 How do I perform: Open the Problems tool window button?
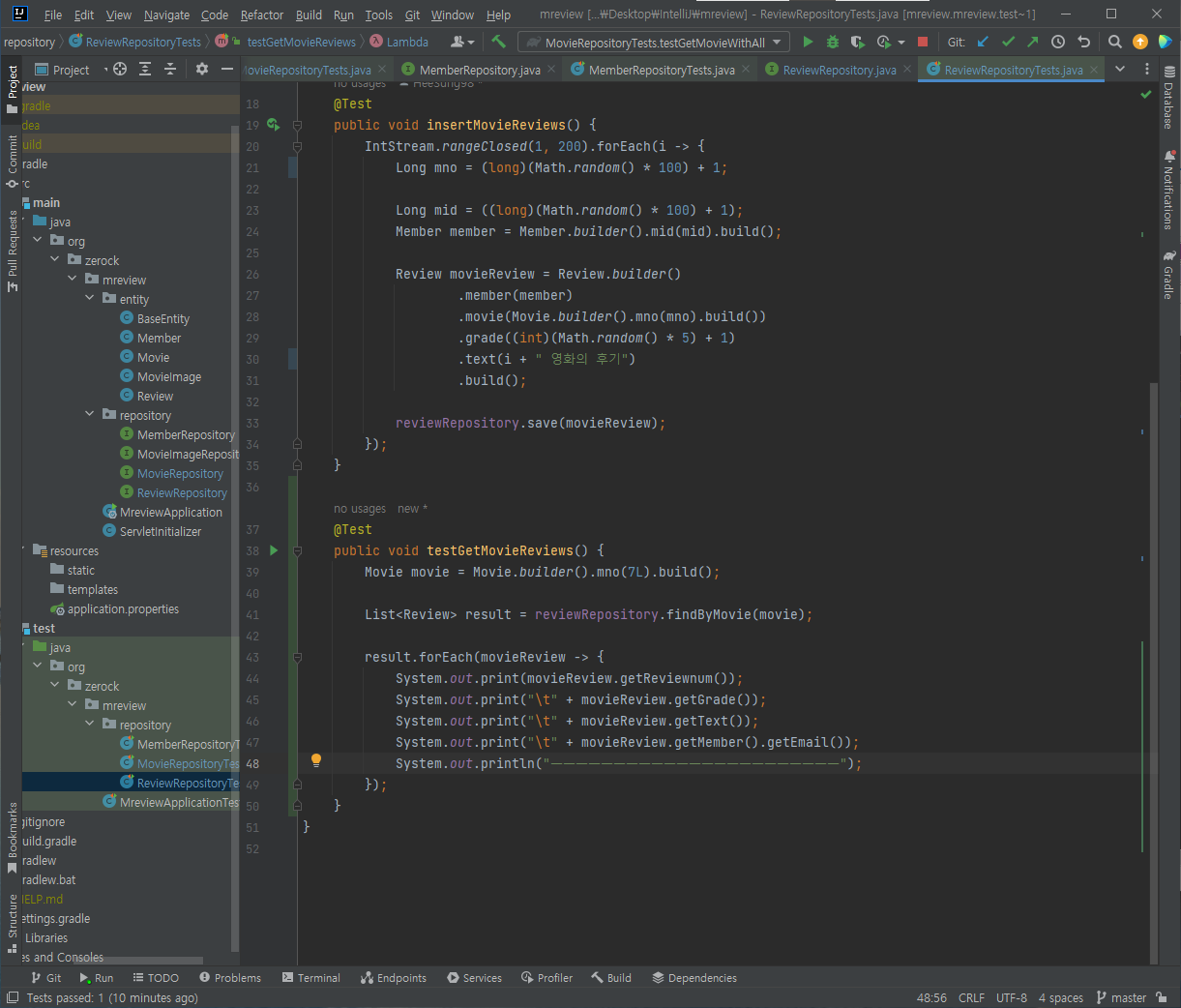(230, 978)
